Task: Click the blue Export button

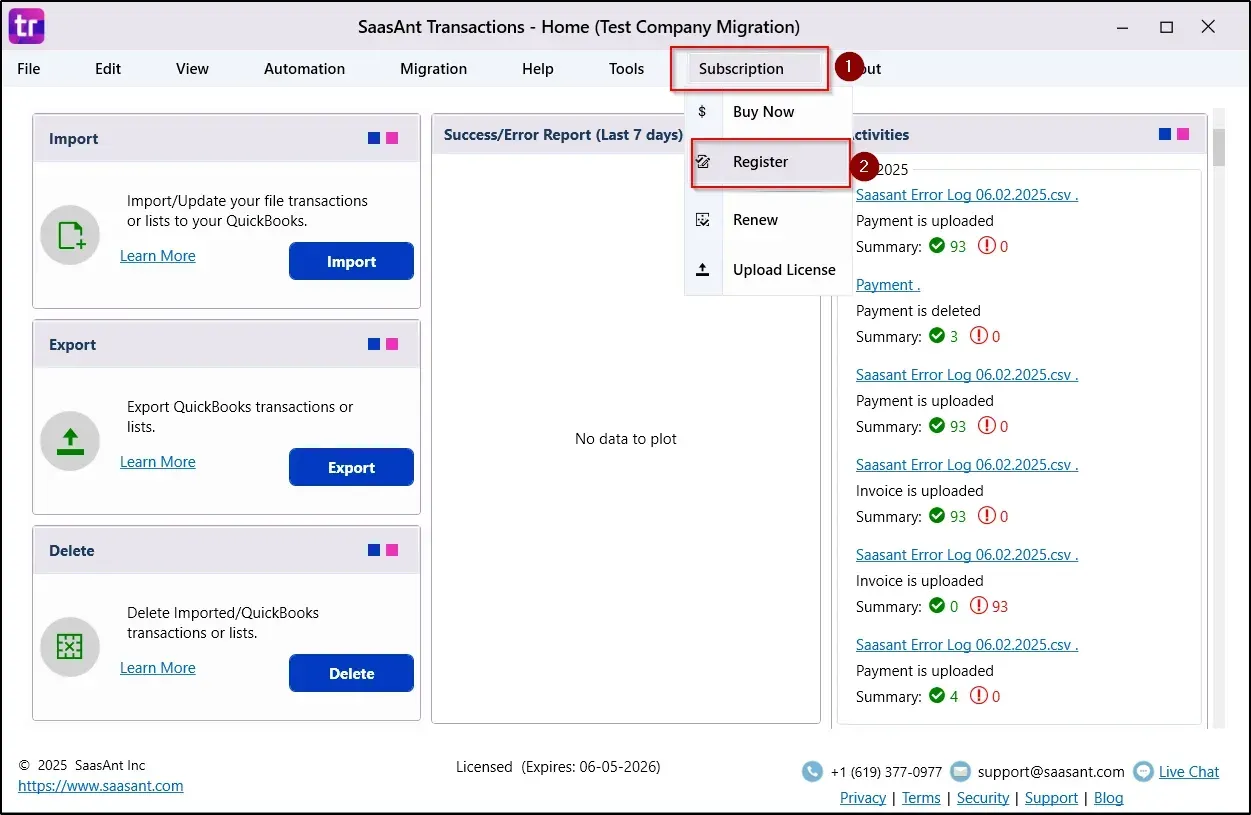Action: [x=351, y=467]
